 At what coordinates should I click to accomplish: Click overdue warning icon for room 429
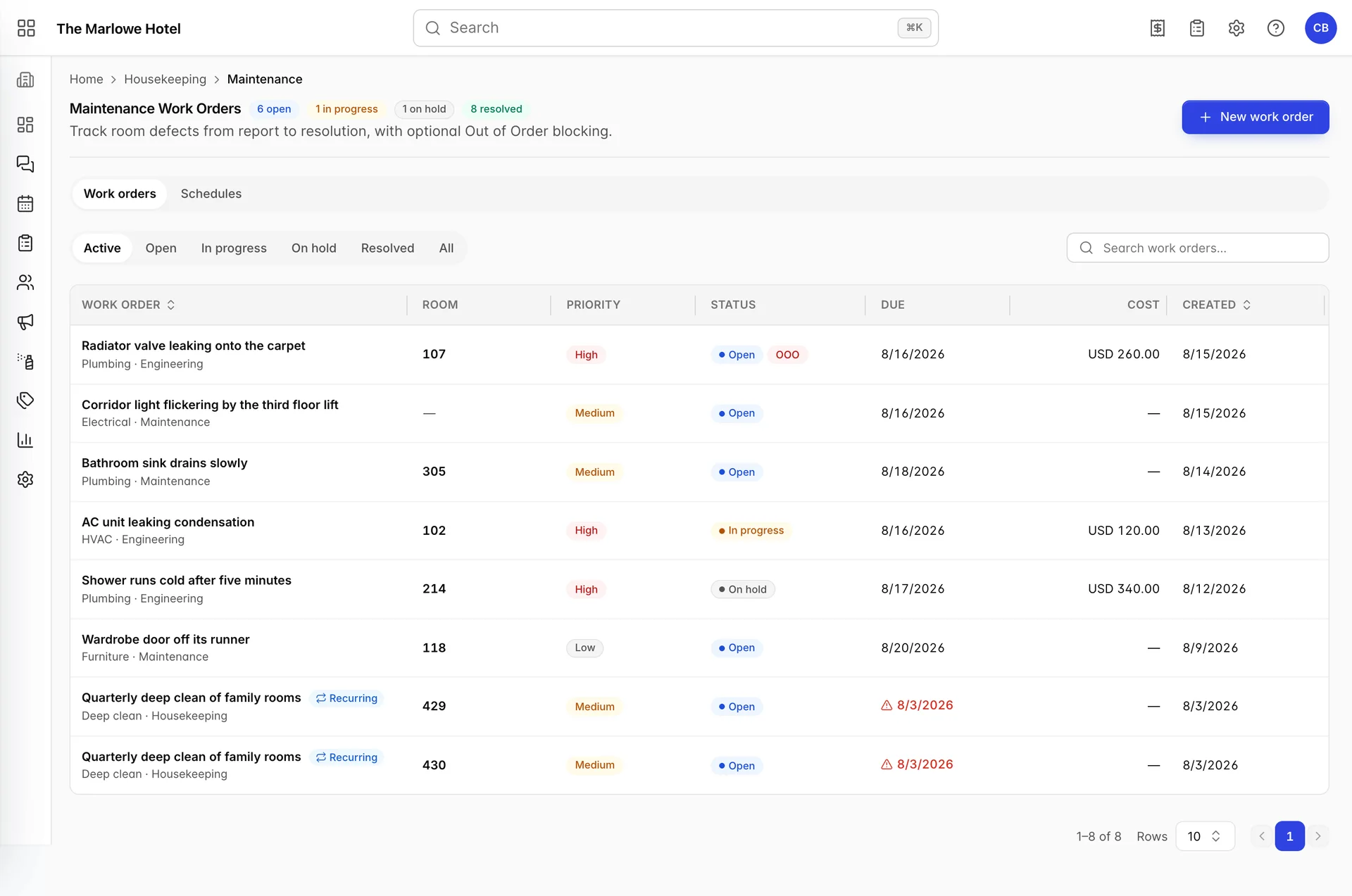[887, 705]
